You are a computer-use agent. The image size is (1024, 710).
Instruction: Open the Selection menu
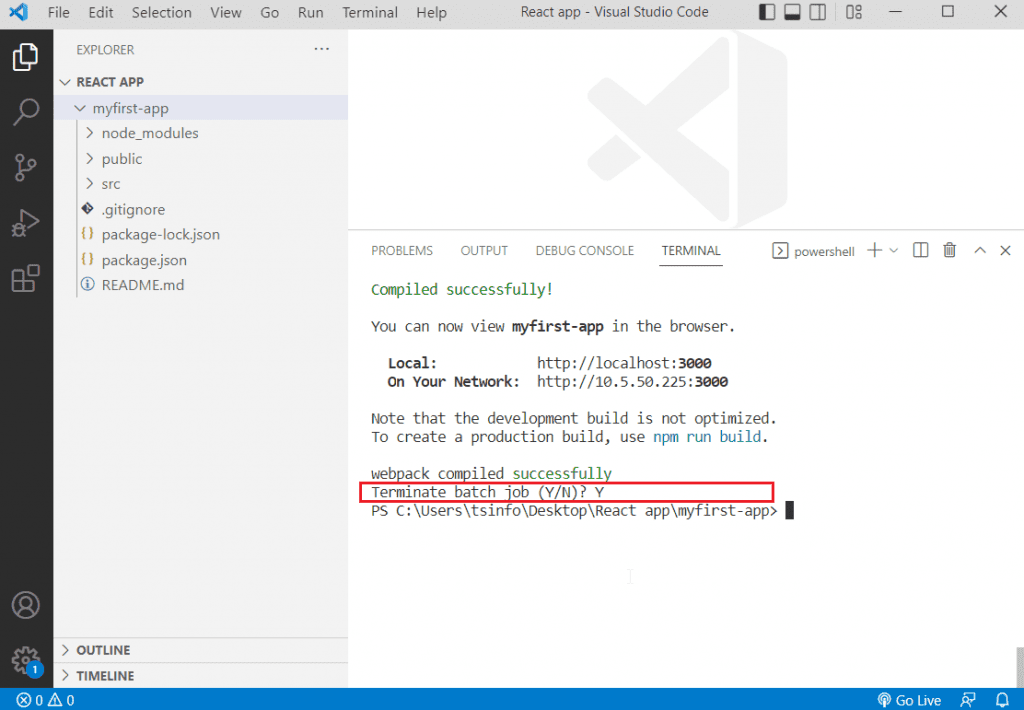(161, 12)
